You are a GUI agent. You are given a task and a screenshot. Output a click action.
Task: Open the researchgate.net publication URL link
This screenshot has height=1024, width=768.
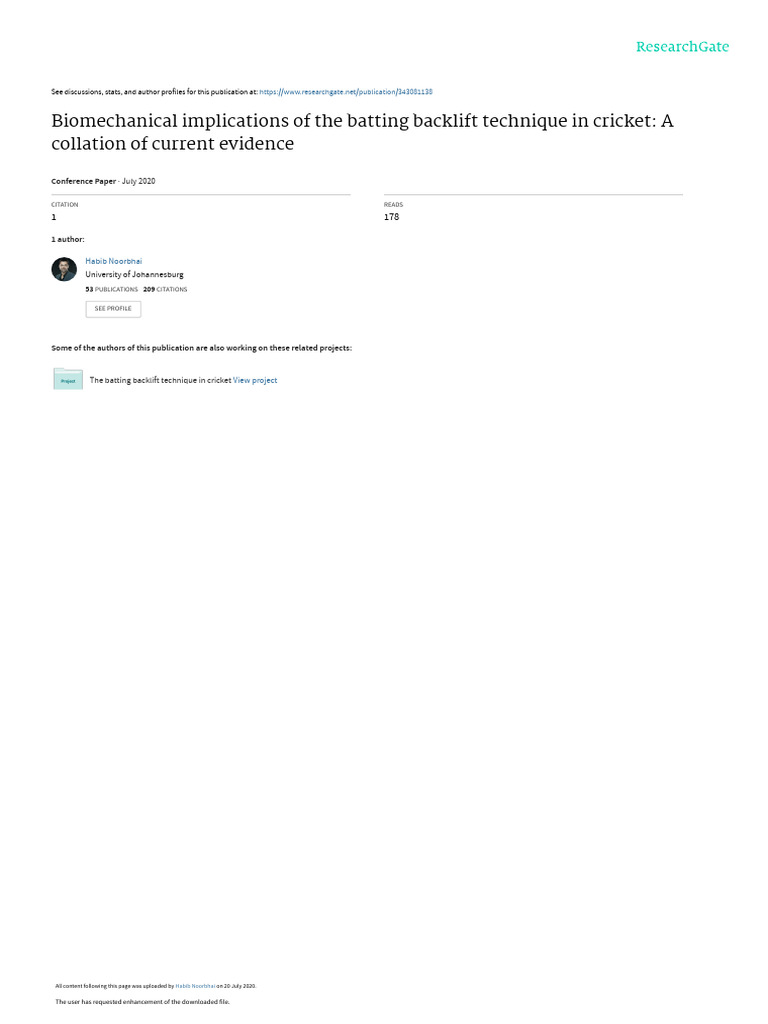[345, 92]
